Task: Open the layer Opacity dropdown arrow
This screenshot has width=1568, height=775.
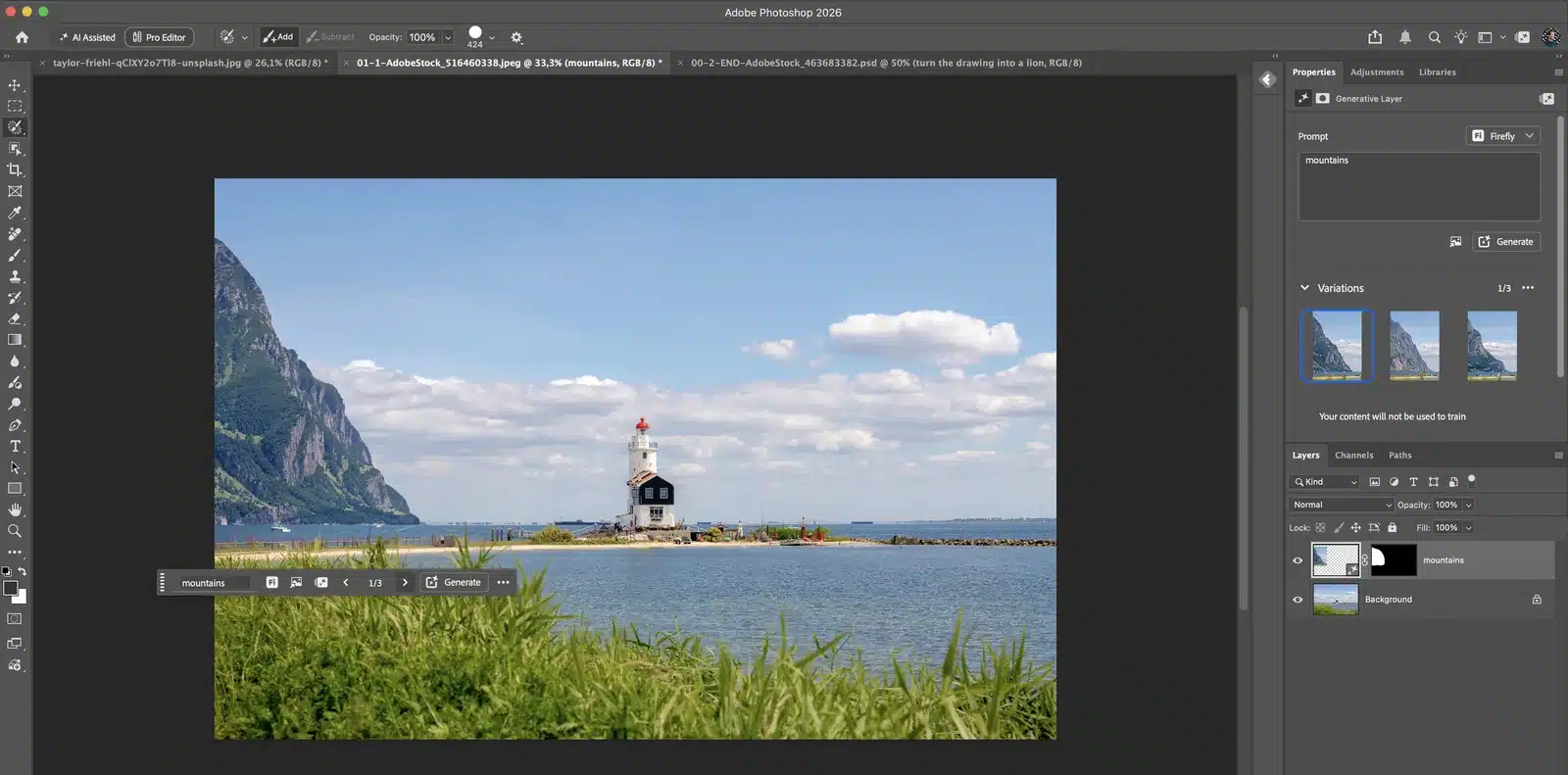Action: click(1468, 505)
